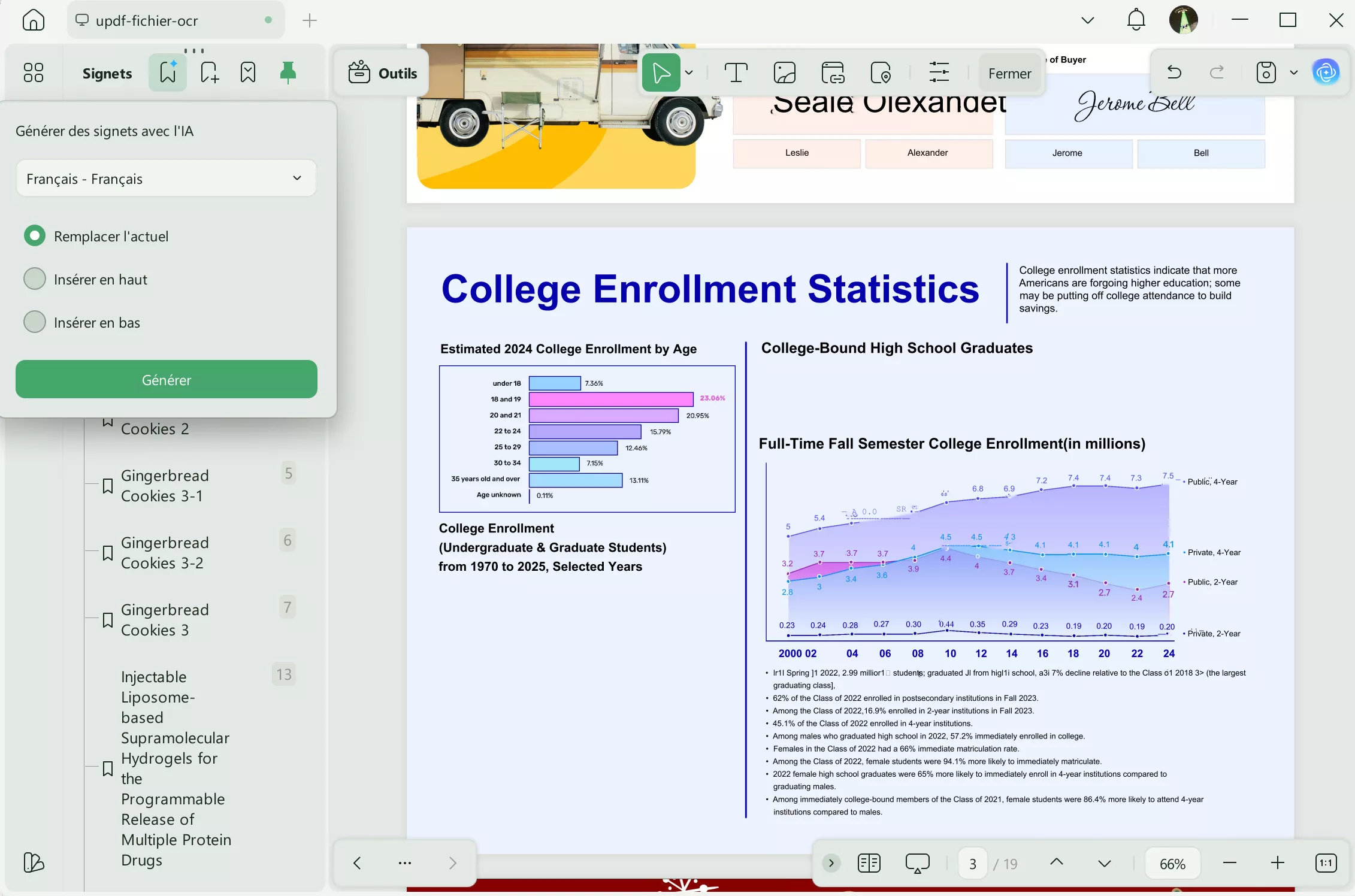
Task: Click the add bookmark icon
Action: coord(209,72)
